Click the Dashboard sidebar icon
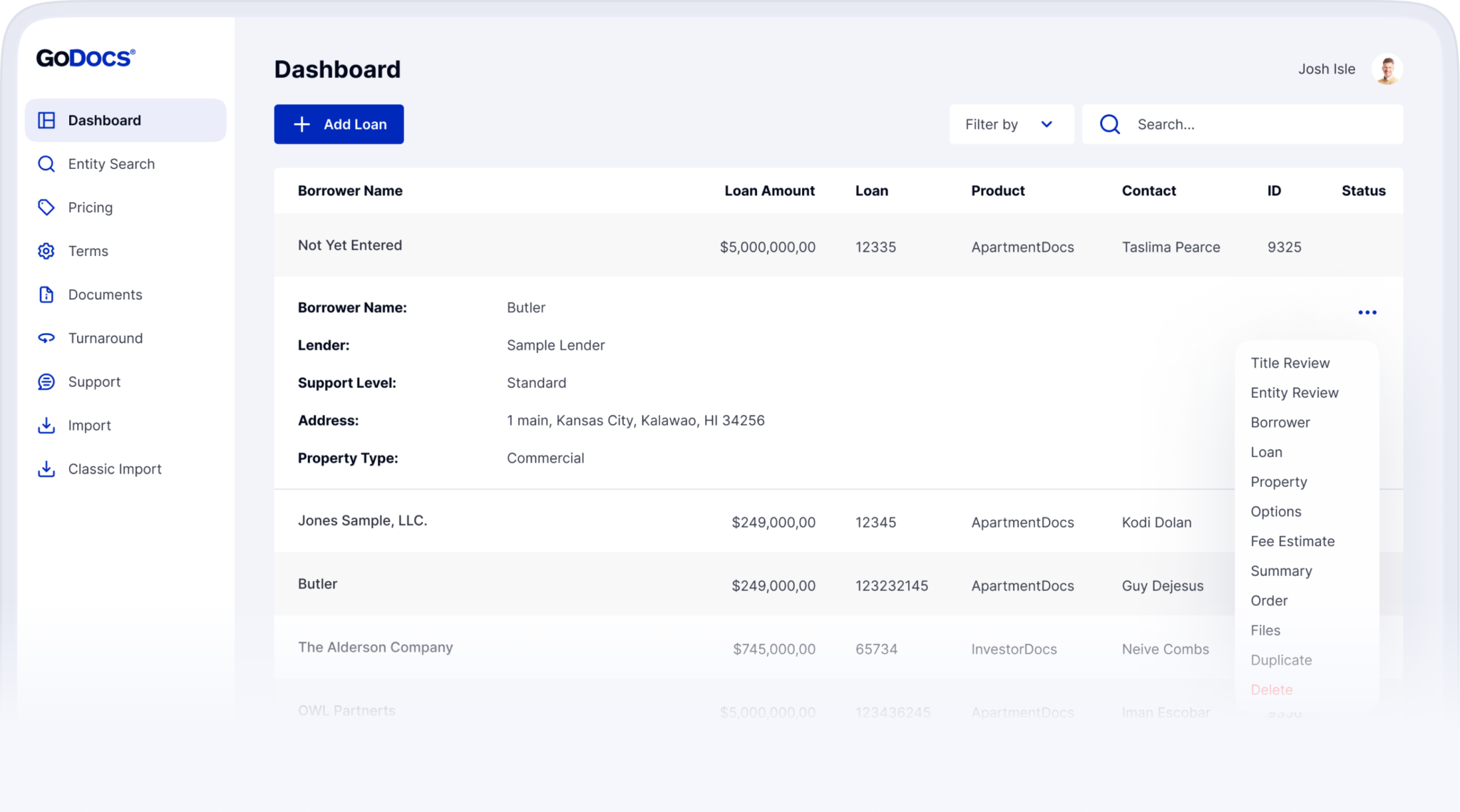This screenshot has height=812, width=1460. pos(46,120)
